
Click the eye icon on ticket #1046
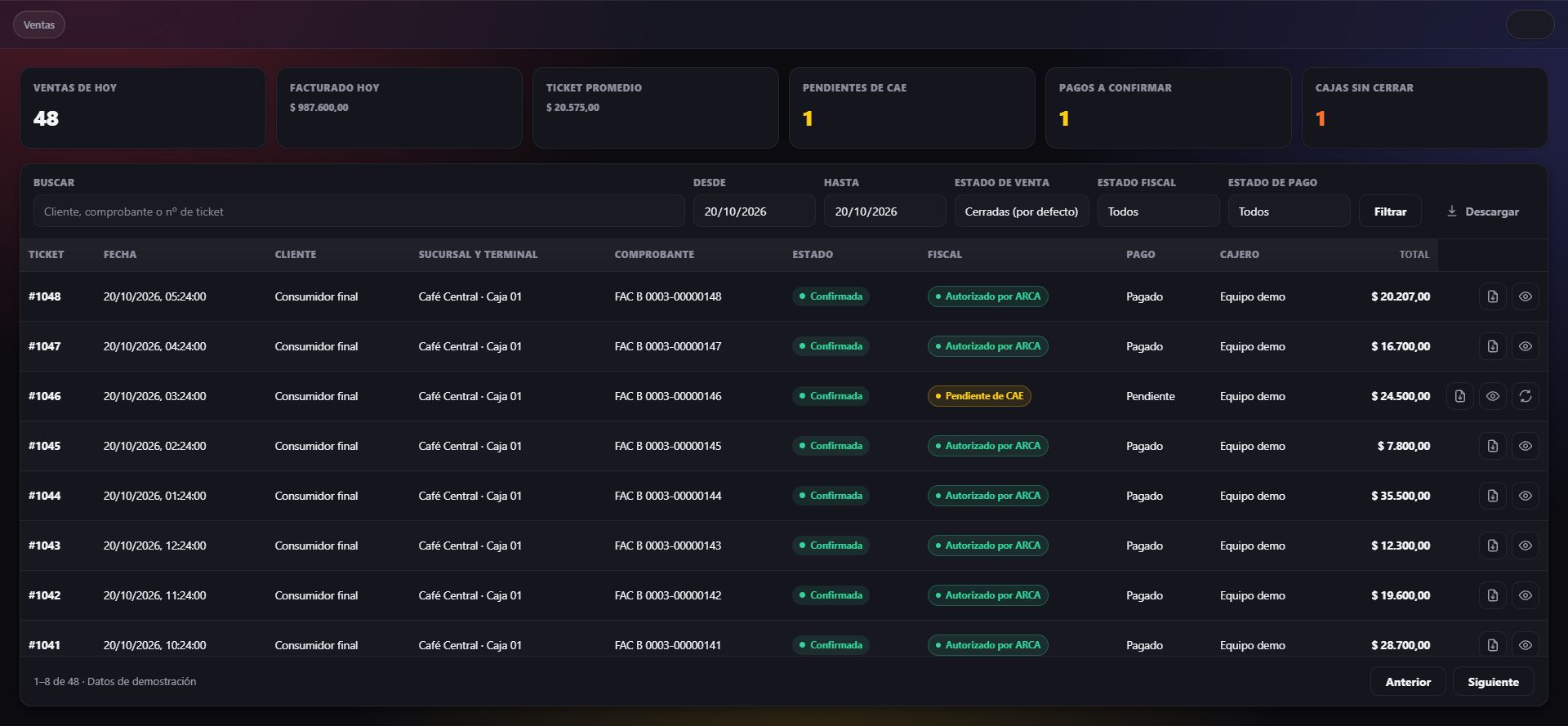click(x=1492, y=396)
